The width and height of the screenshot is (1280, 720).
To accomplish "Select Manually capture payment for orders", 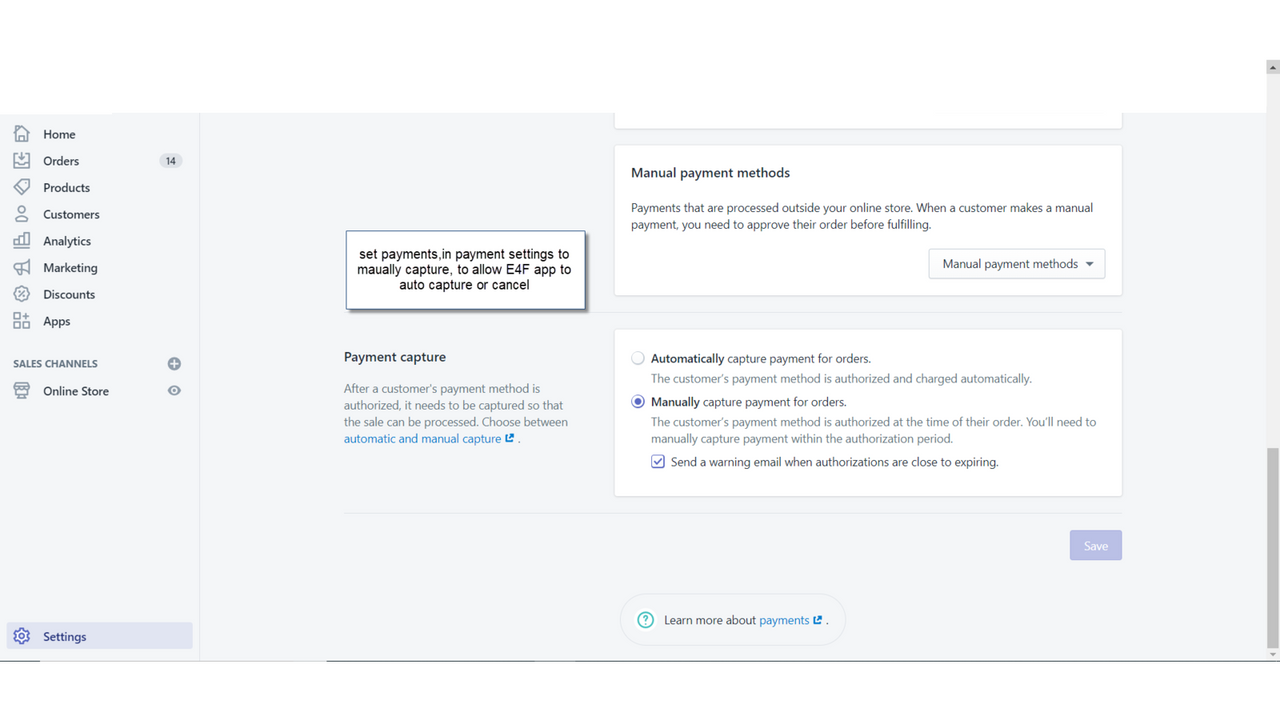I will pos(638,401).
